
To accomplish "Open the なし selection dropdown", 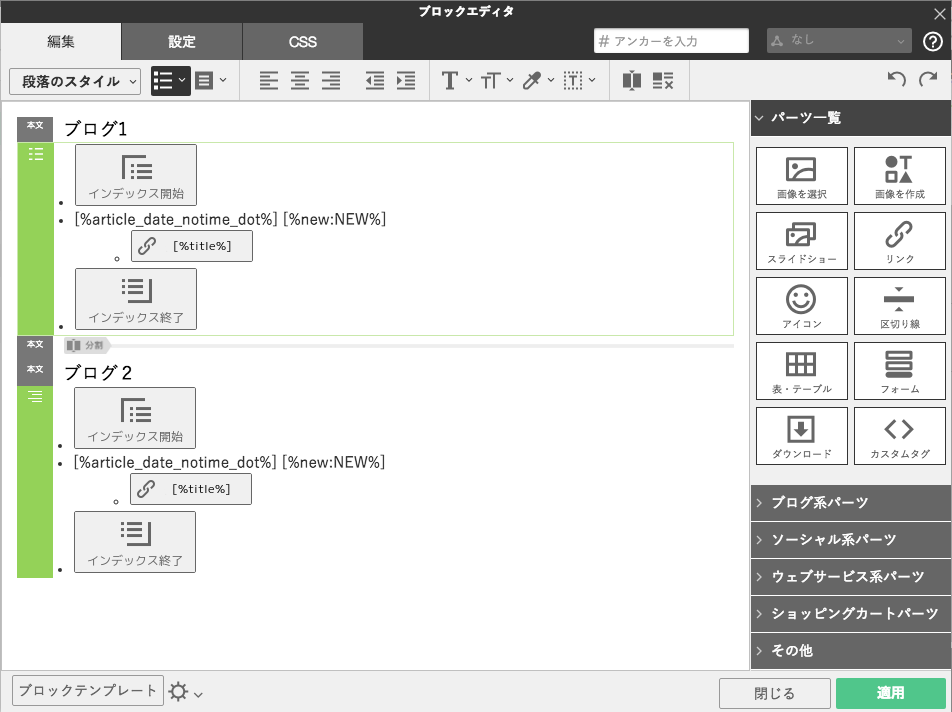I will tap(839, 41).
